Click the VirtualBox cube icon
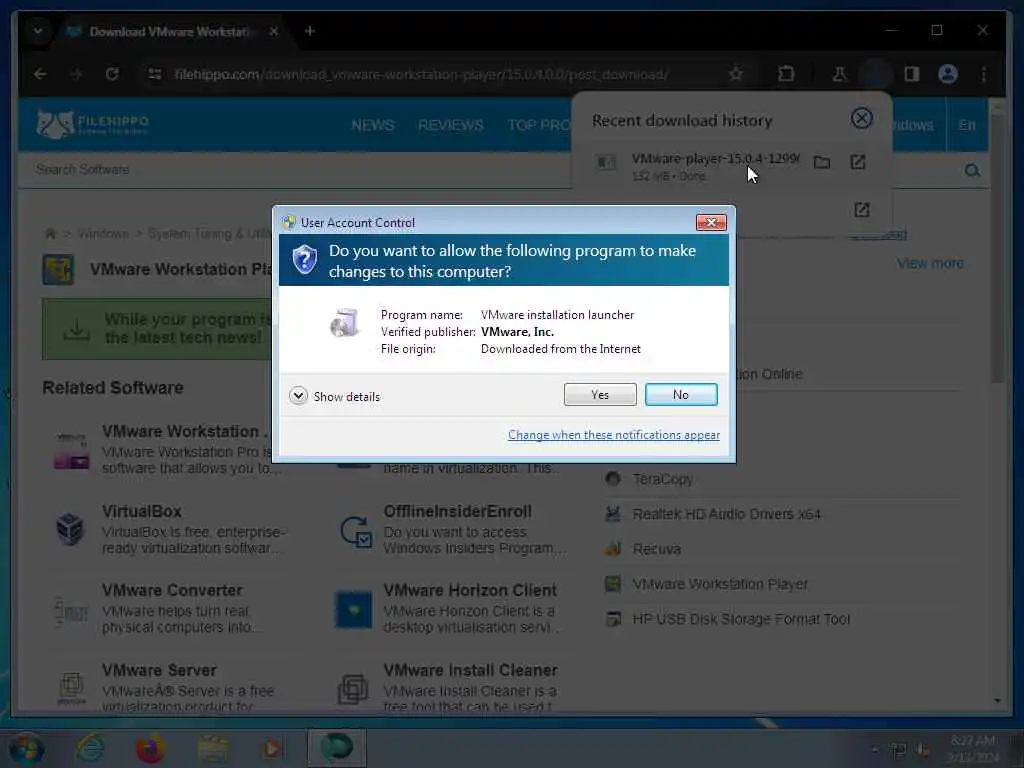Image resolution: width=1024 pixels, height=768 pixels. click(x=70, y=529)
